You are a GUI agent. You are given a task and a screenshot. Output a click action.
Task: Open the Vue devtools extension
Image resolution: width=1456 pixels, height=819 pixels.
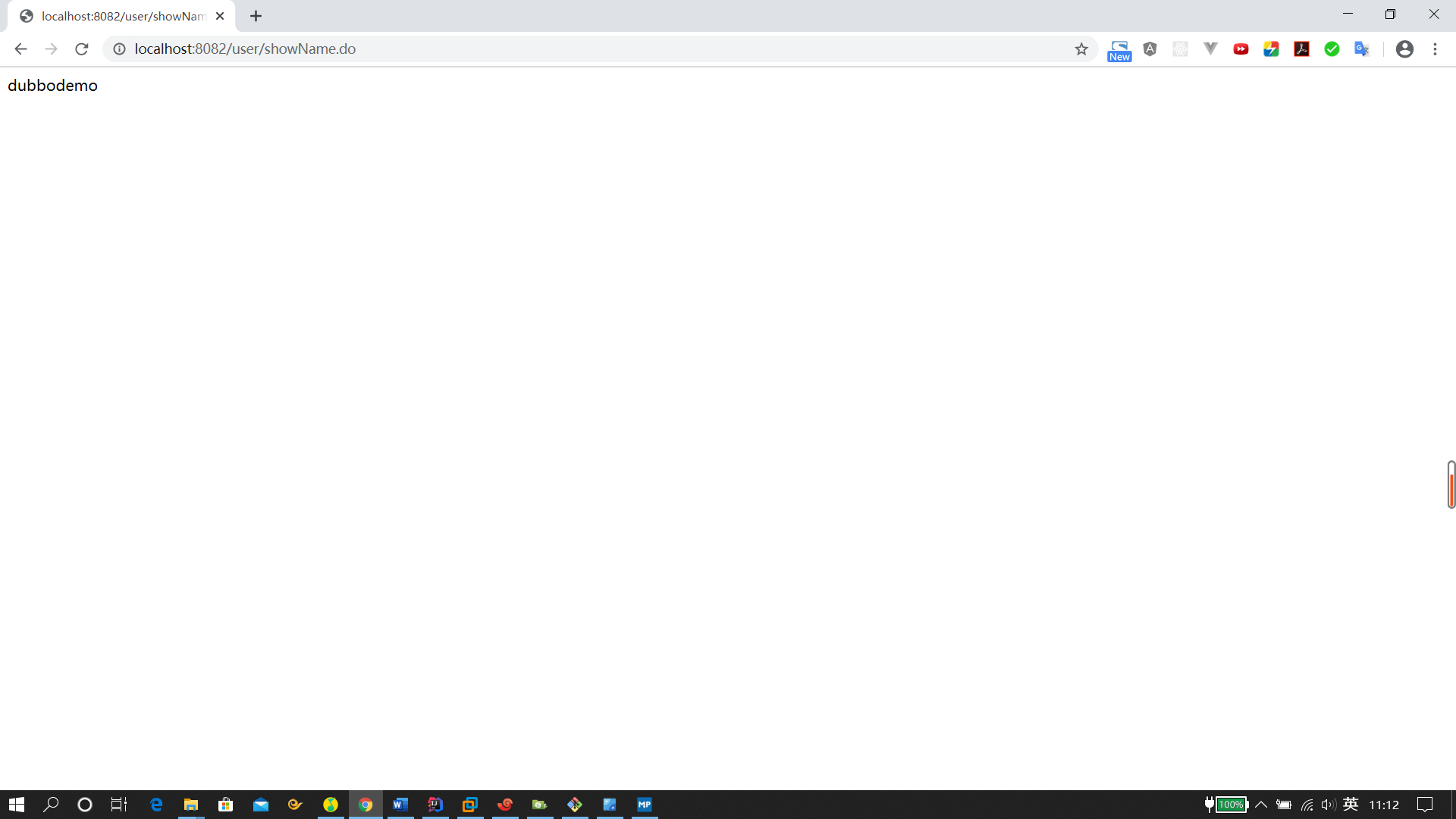[1210, 49]
